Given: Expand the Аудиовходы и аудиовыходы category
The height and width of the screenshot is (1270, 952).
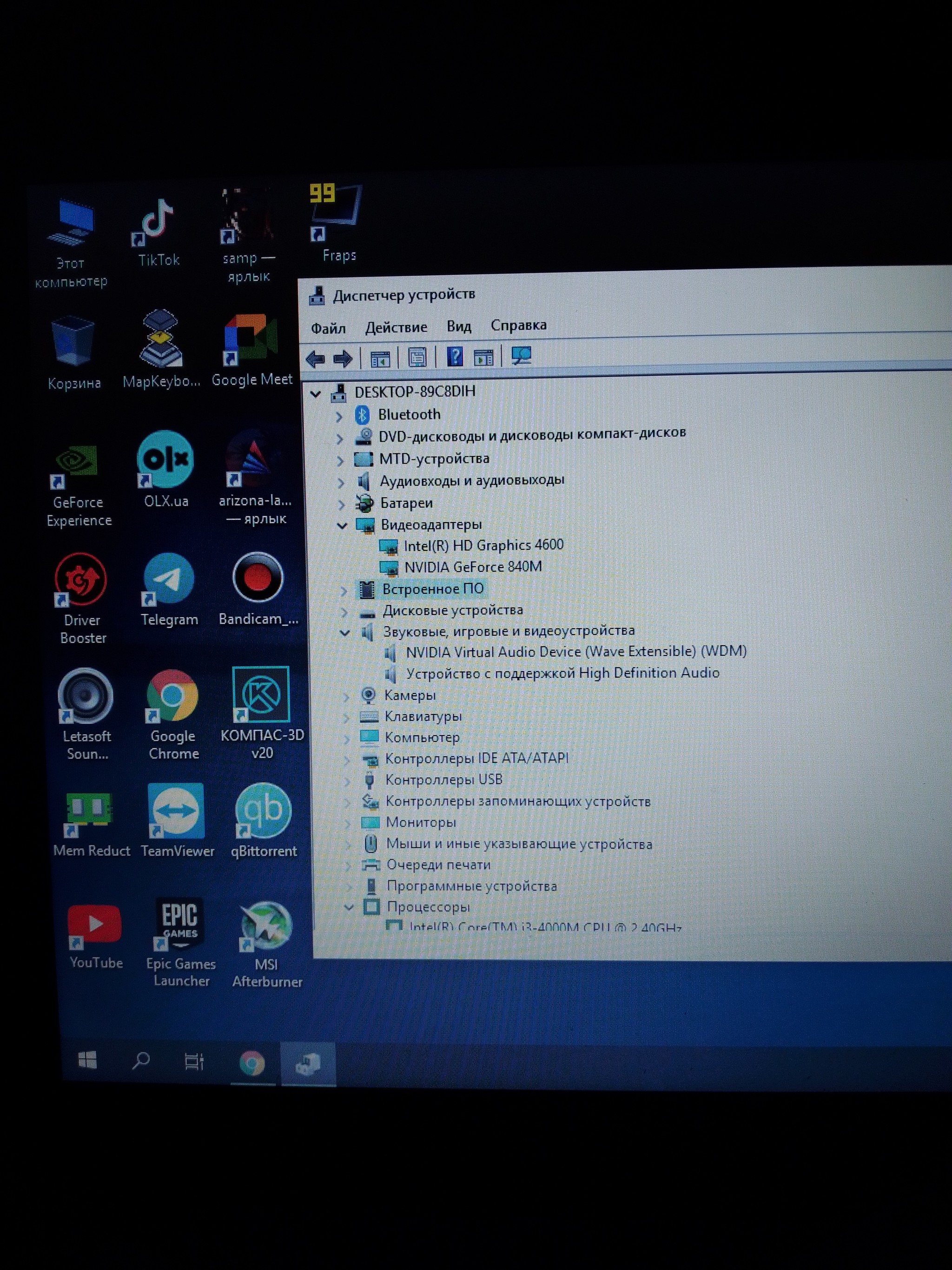Looking at the screenshot, I should pyautogui.click(x=341, y=483).
